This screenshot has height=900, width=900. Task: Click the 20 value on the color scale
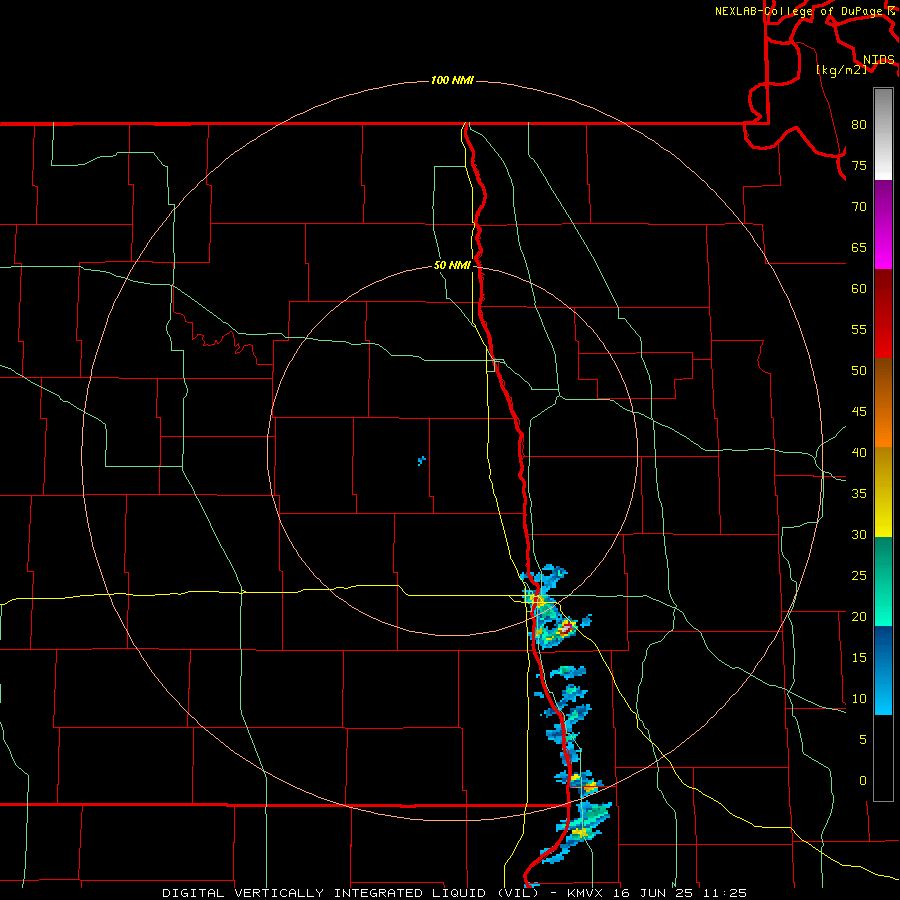click(859, 616)
